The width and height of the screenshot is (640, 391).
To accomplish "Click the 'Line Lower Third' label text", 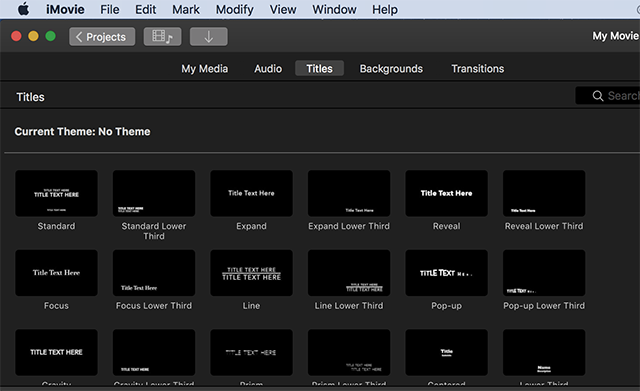I will 349,306.
